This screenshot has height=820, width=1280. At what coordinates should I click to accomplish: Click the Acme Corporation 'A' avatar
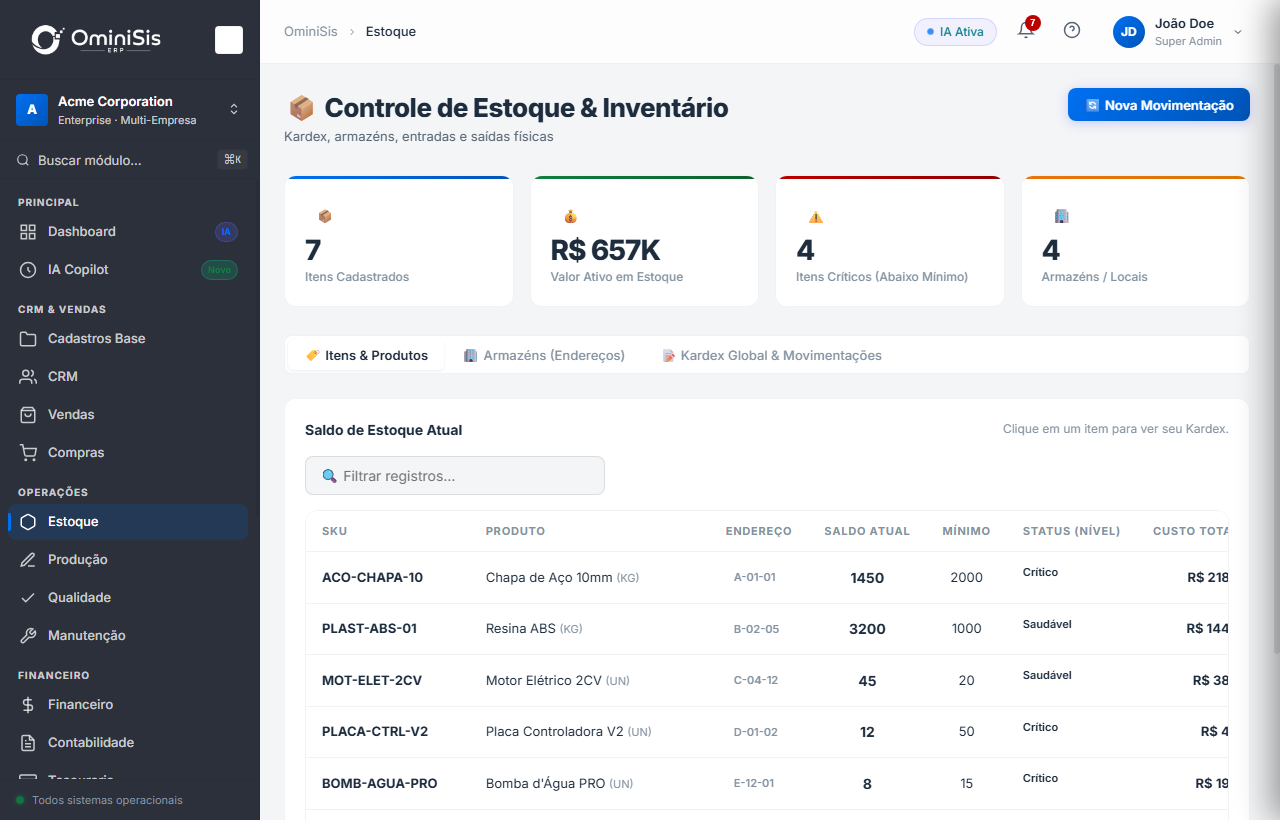point(32,110)
